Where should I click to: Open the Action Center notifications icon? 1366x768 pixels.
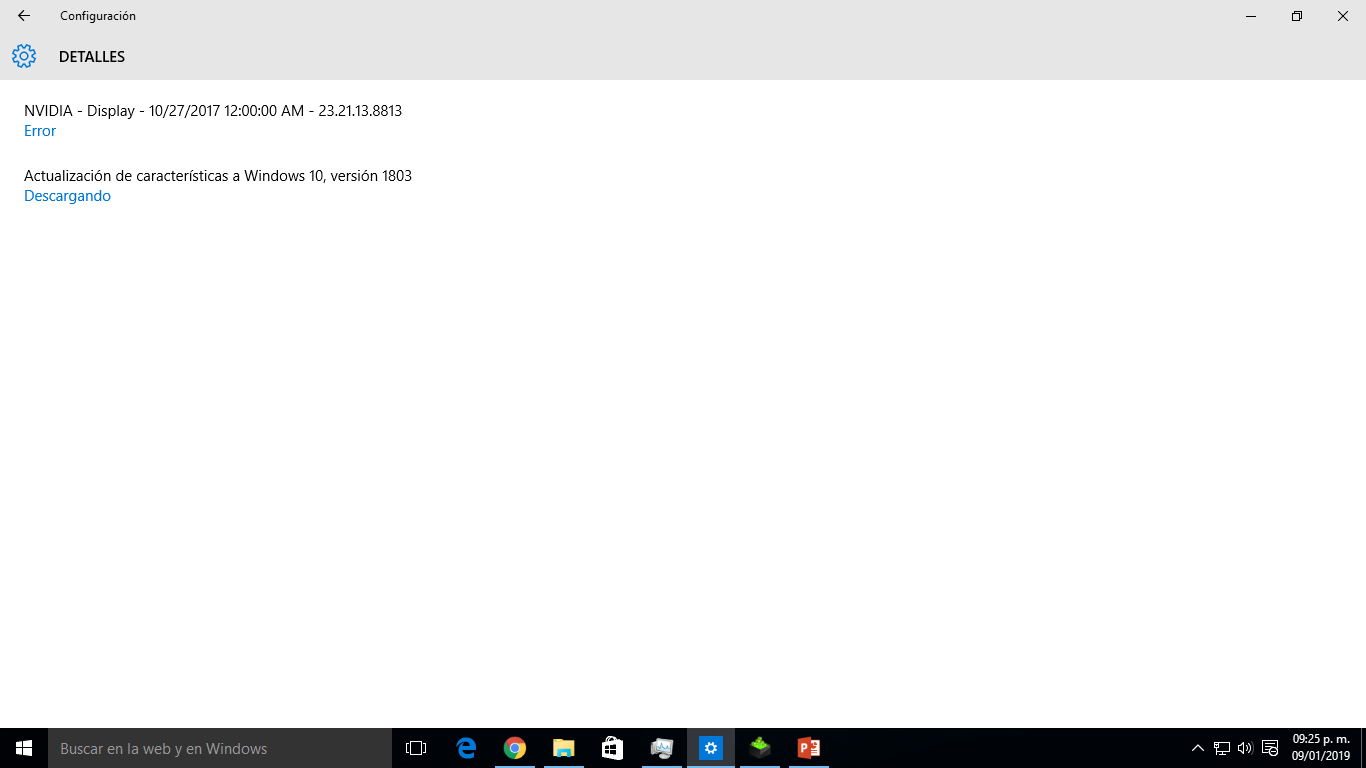[x=1270, y=748]
